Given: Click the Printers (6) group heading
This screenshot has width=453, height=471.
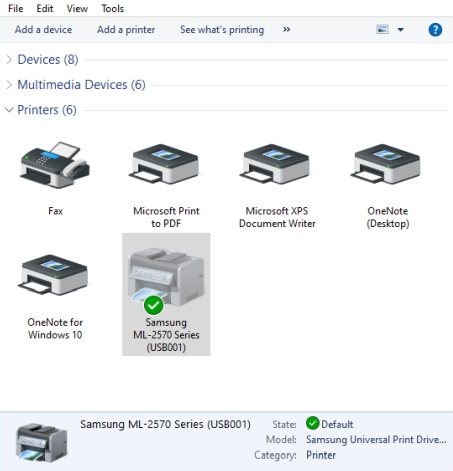Looking at the screenshot, I should click(x=47, y=110).
